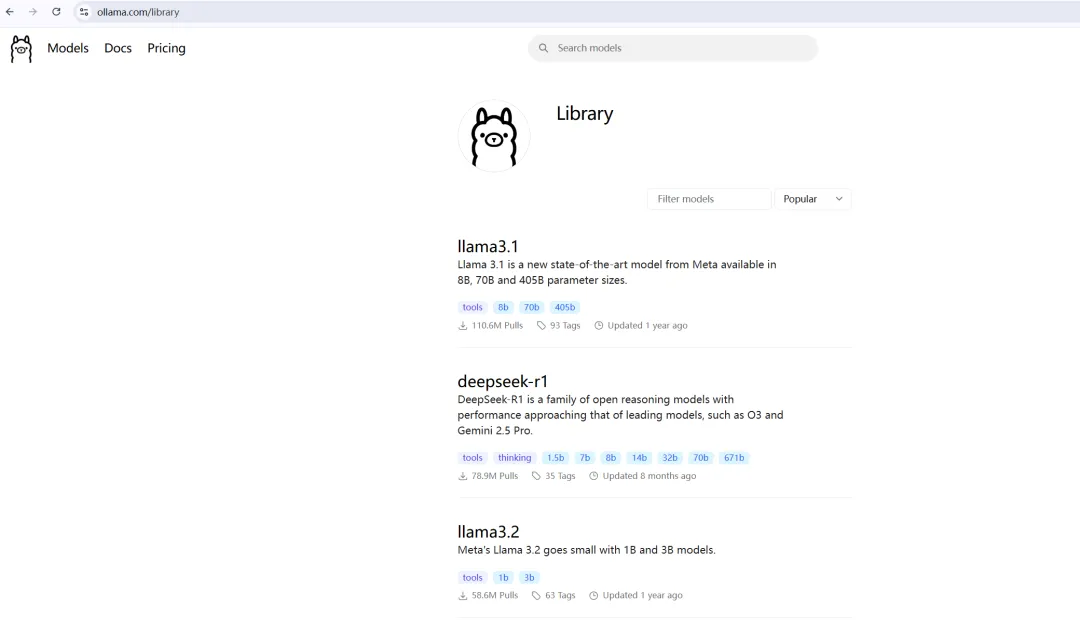This screenshot has width=1080, height=632.
Task: Select the llama3.2 tools tag
Action: pos(472,578)
